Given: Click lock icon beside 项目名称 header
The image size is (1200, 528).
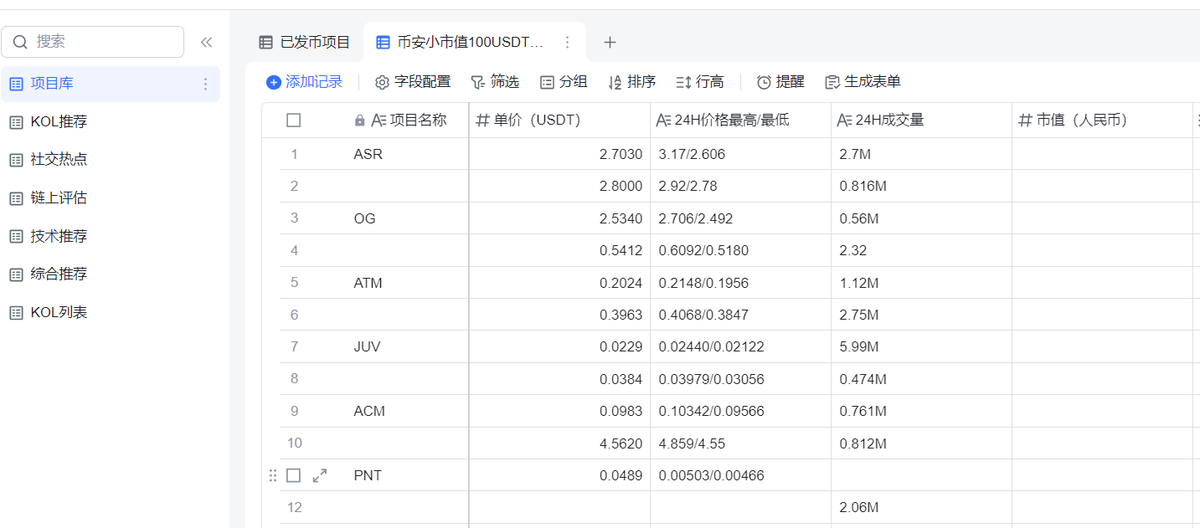Looking at the screenshot, I should tap(360, 120).
